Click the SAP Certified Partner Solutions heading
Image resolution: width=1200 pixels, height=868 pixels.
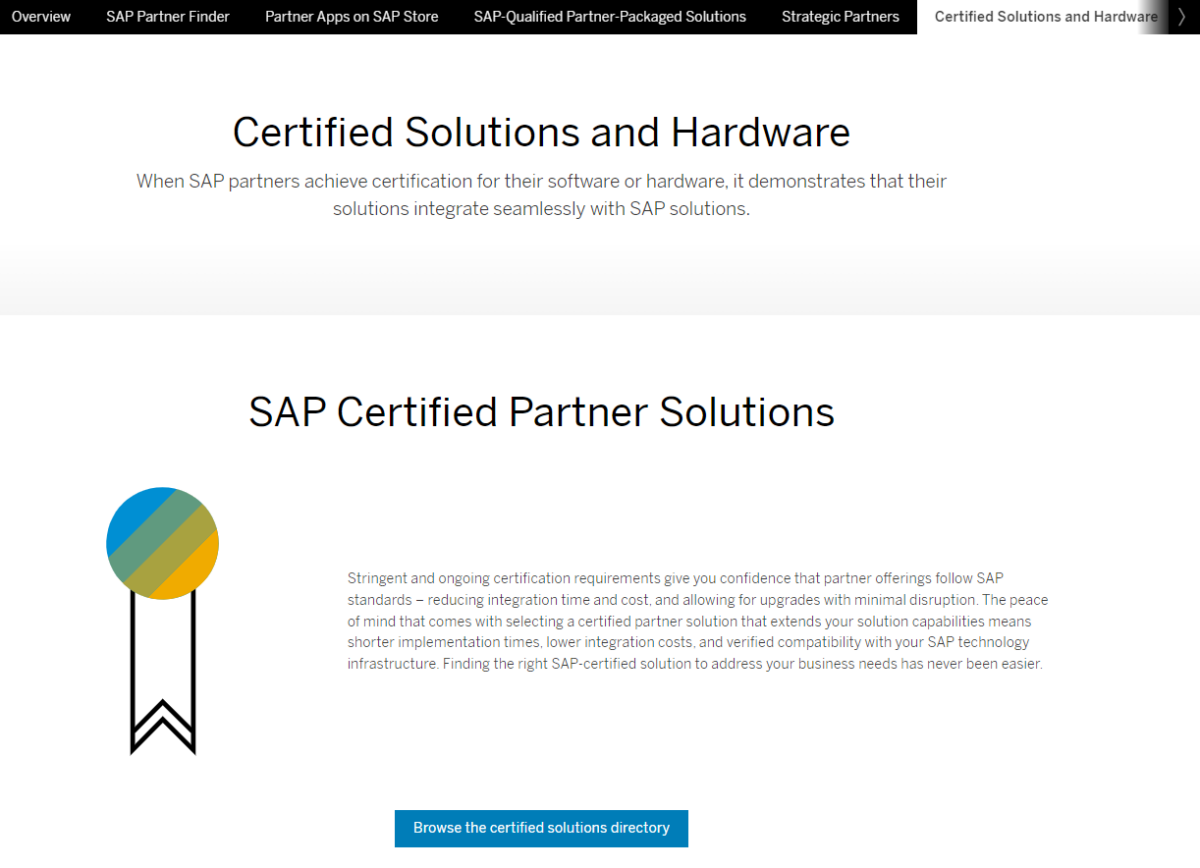(x=540, y=411)
